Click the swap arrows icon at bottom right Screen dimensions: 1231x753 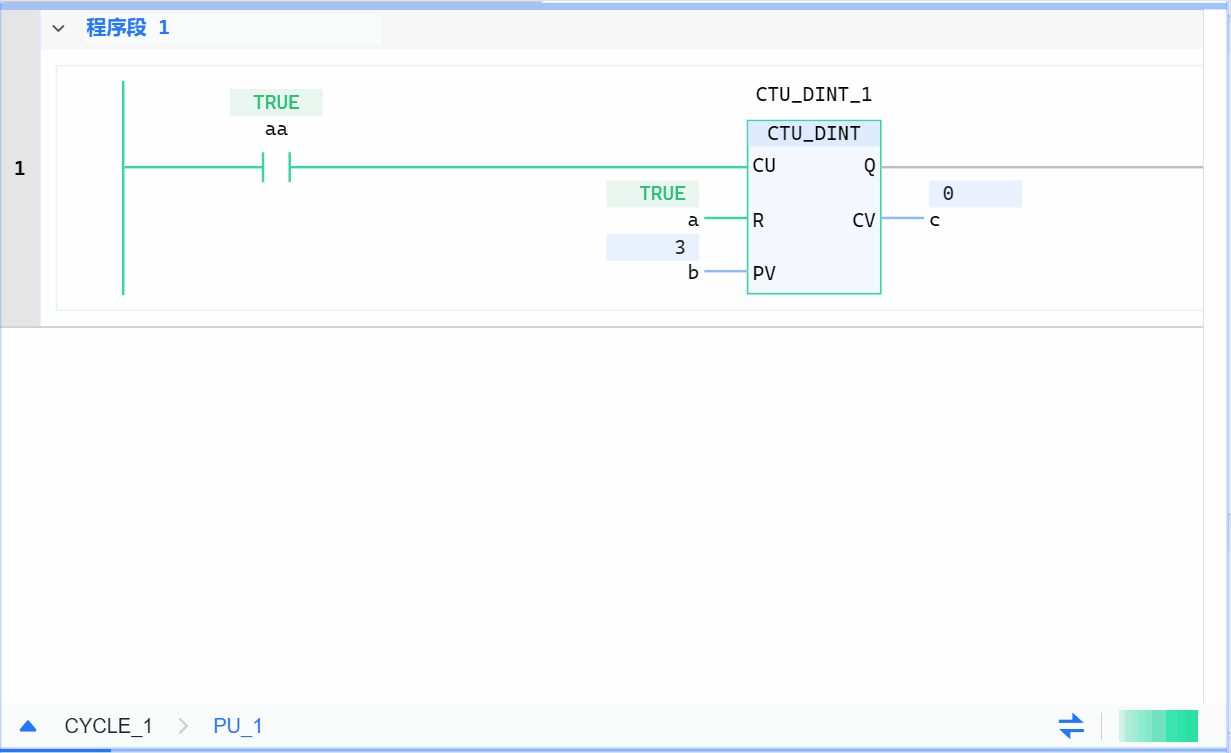[1071, 725]
